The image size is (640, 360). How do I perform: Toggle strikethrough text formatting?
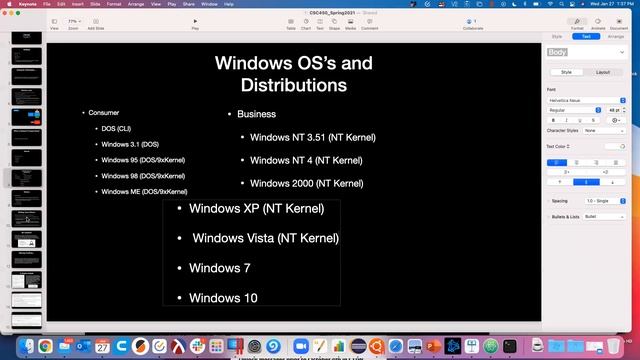pos(593,120)
